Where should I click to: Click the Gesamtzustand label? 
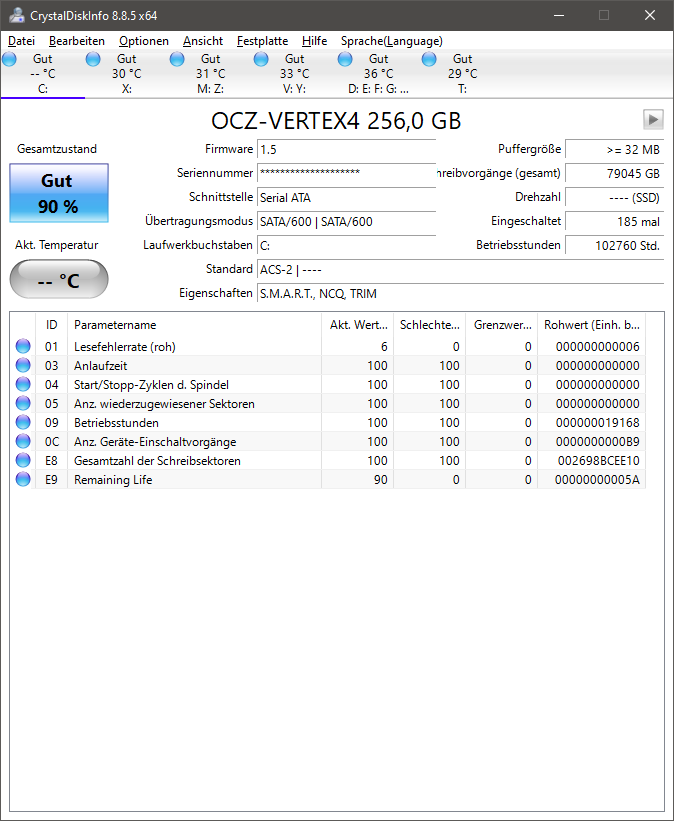tap(57, 149)
